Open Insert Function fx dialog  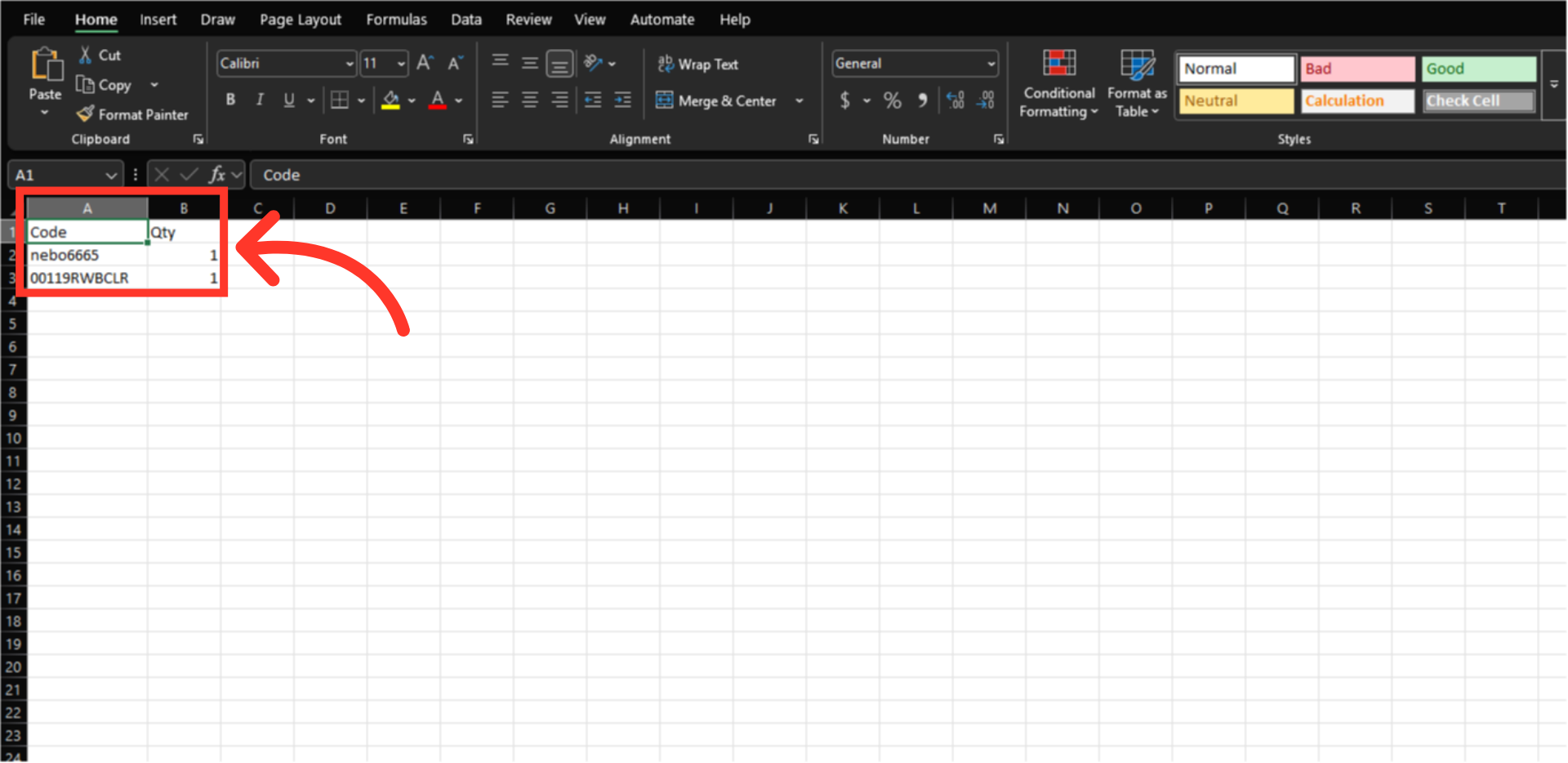click(x=217, y=174)
